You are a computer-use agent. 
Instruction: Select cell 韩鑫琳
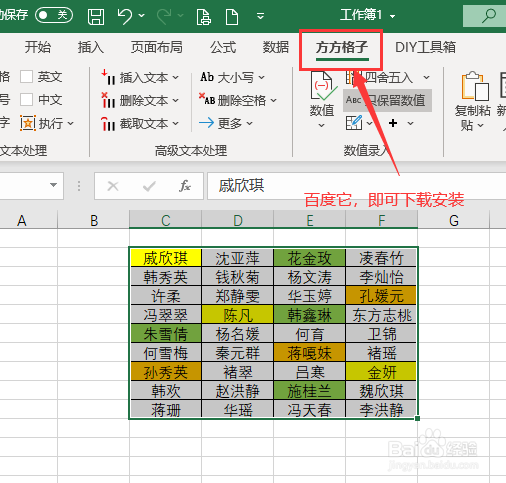(310, 315)
